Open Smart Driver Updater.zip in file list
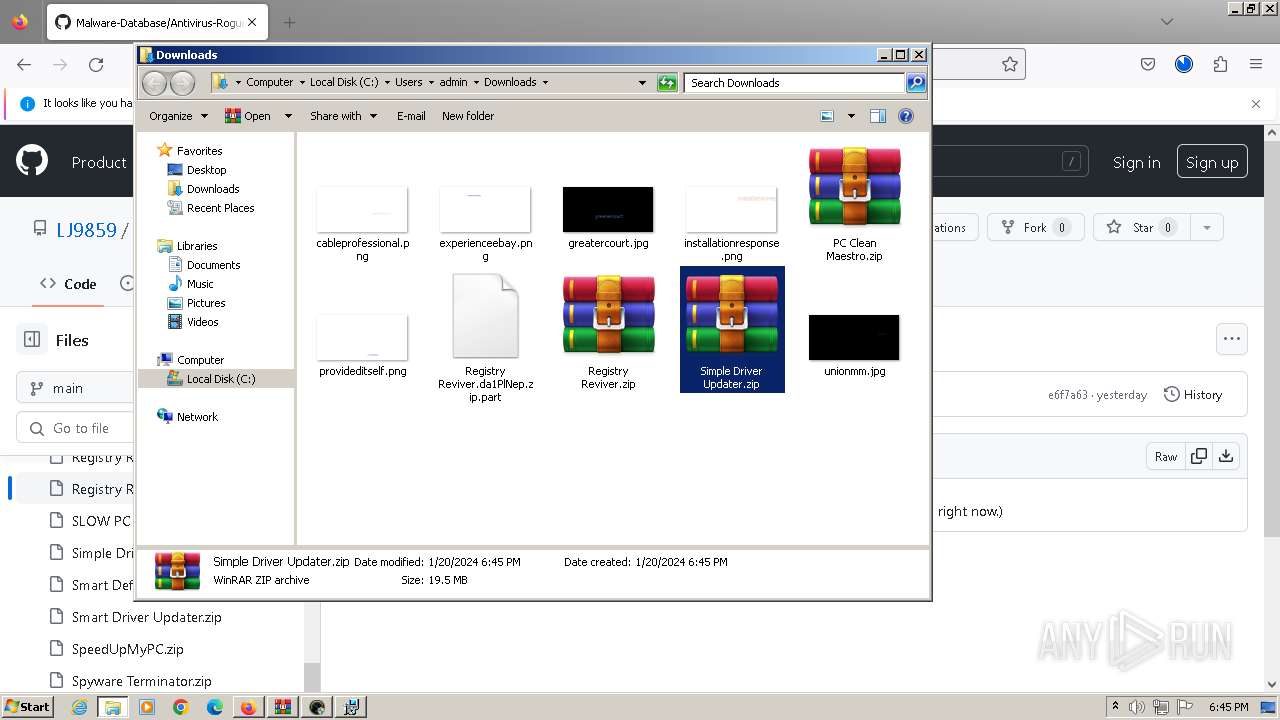1280x720 pixels. [147, 617]
